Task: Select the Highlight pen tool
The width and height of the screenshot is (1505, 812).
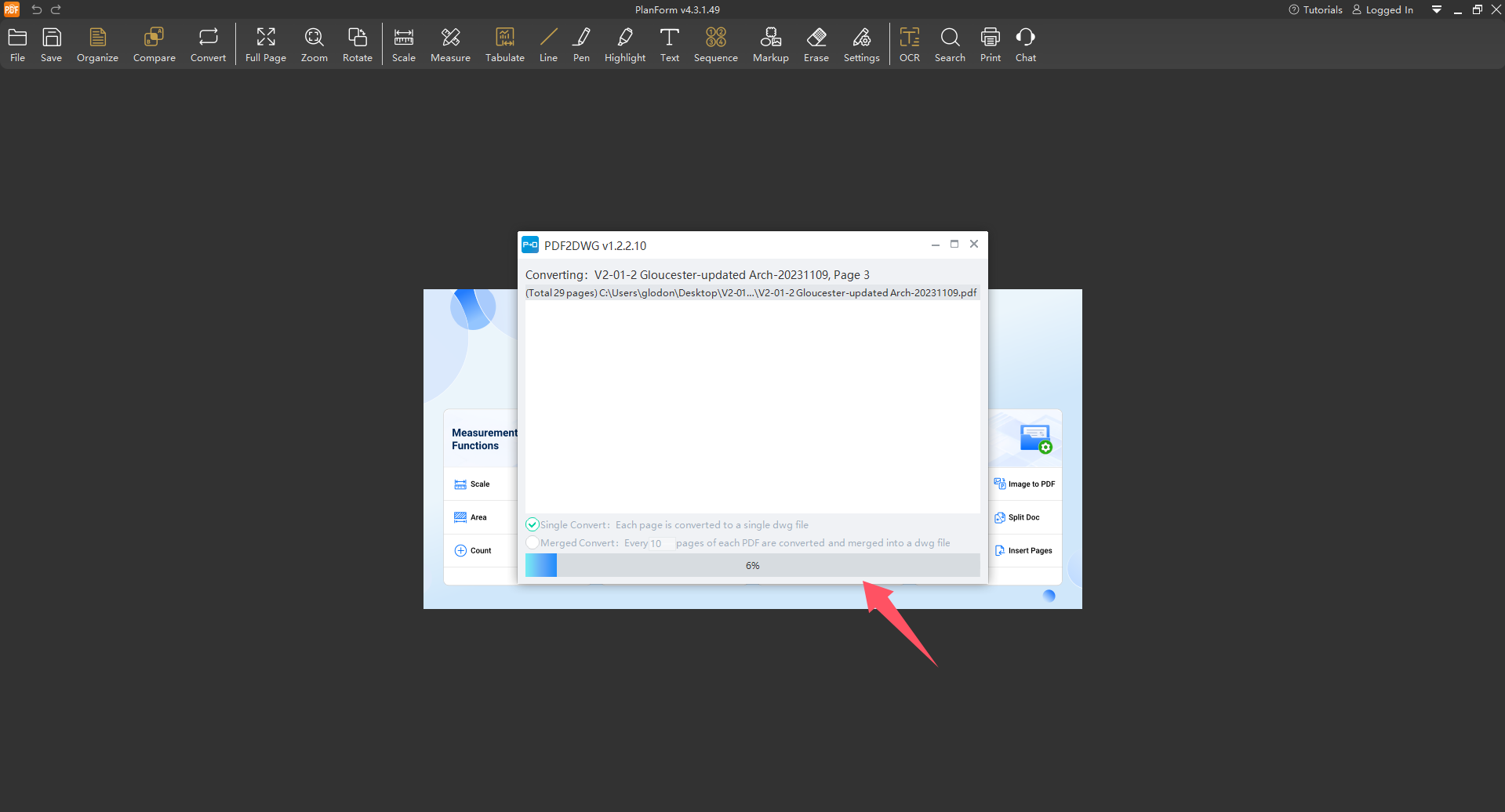Action: pos(624,45)
